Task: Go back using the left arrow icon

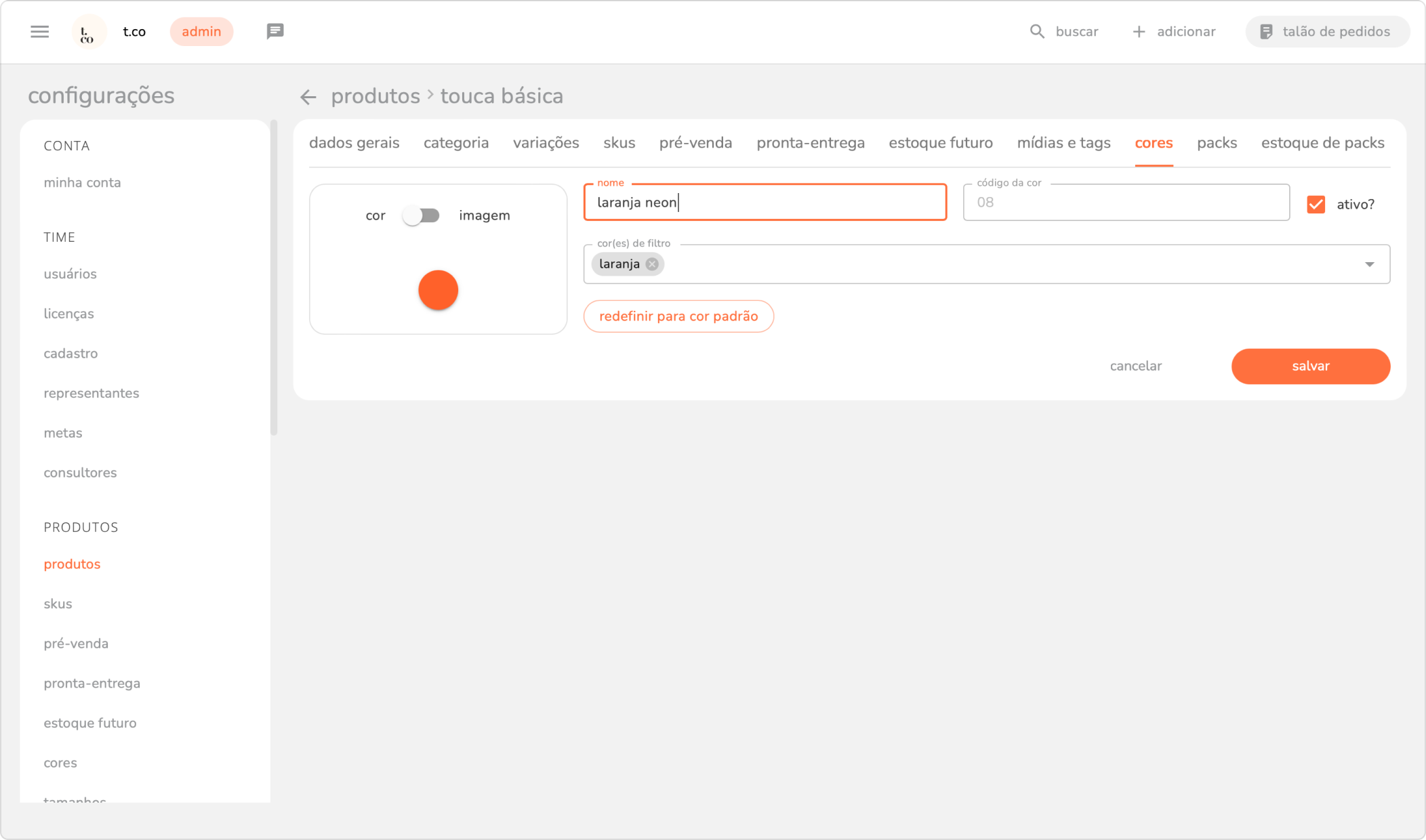Action: point(308,97)
